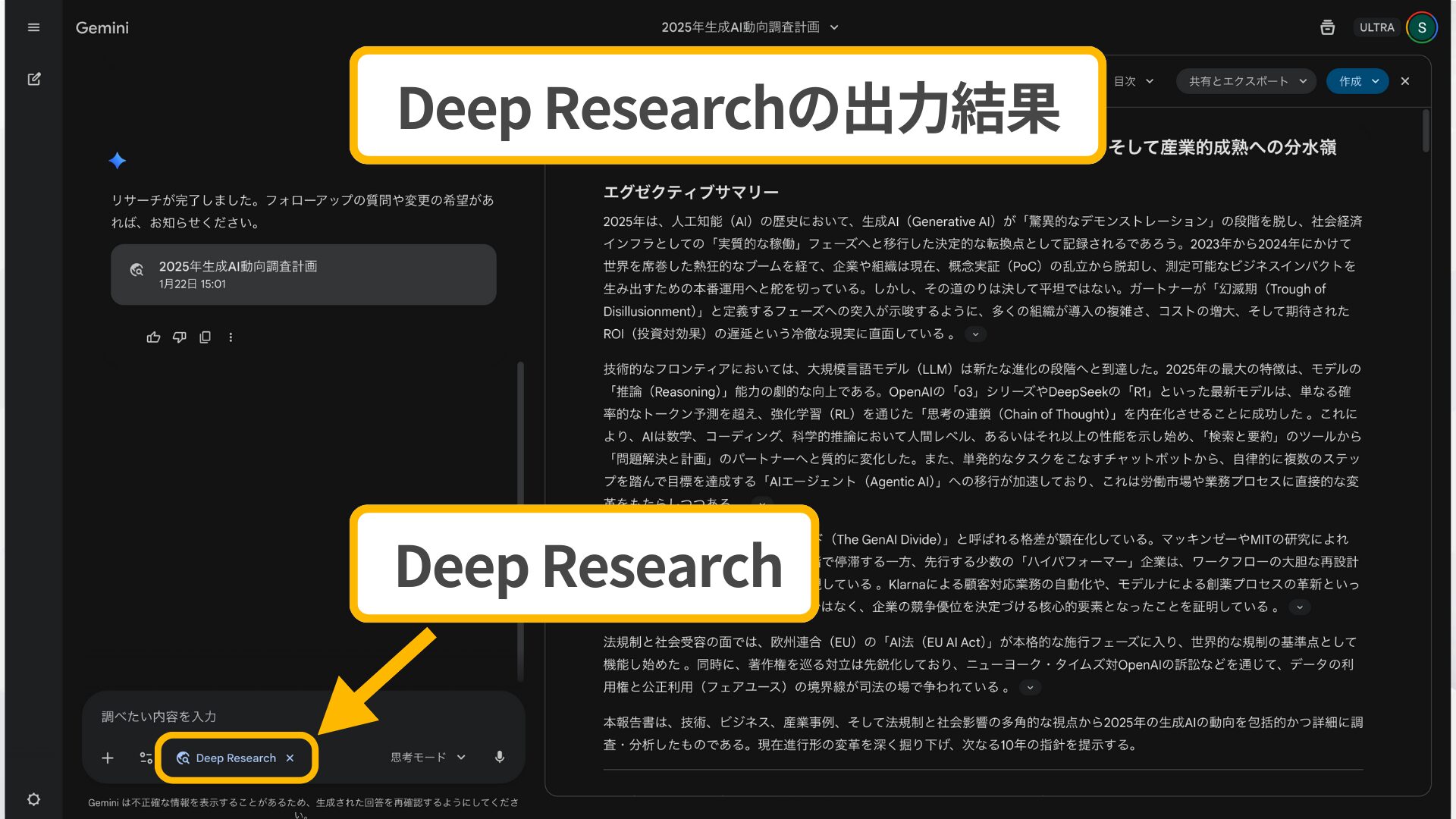Give the research a thumbs up
The image size is (1456, 819).
point(153,337)
